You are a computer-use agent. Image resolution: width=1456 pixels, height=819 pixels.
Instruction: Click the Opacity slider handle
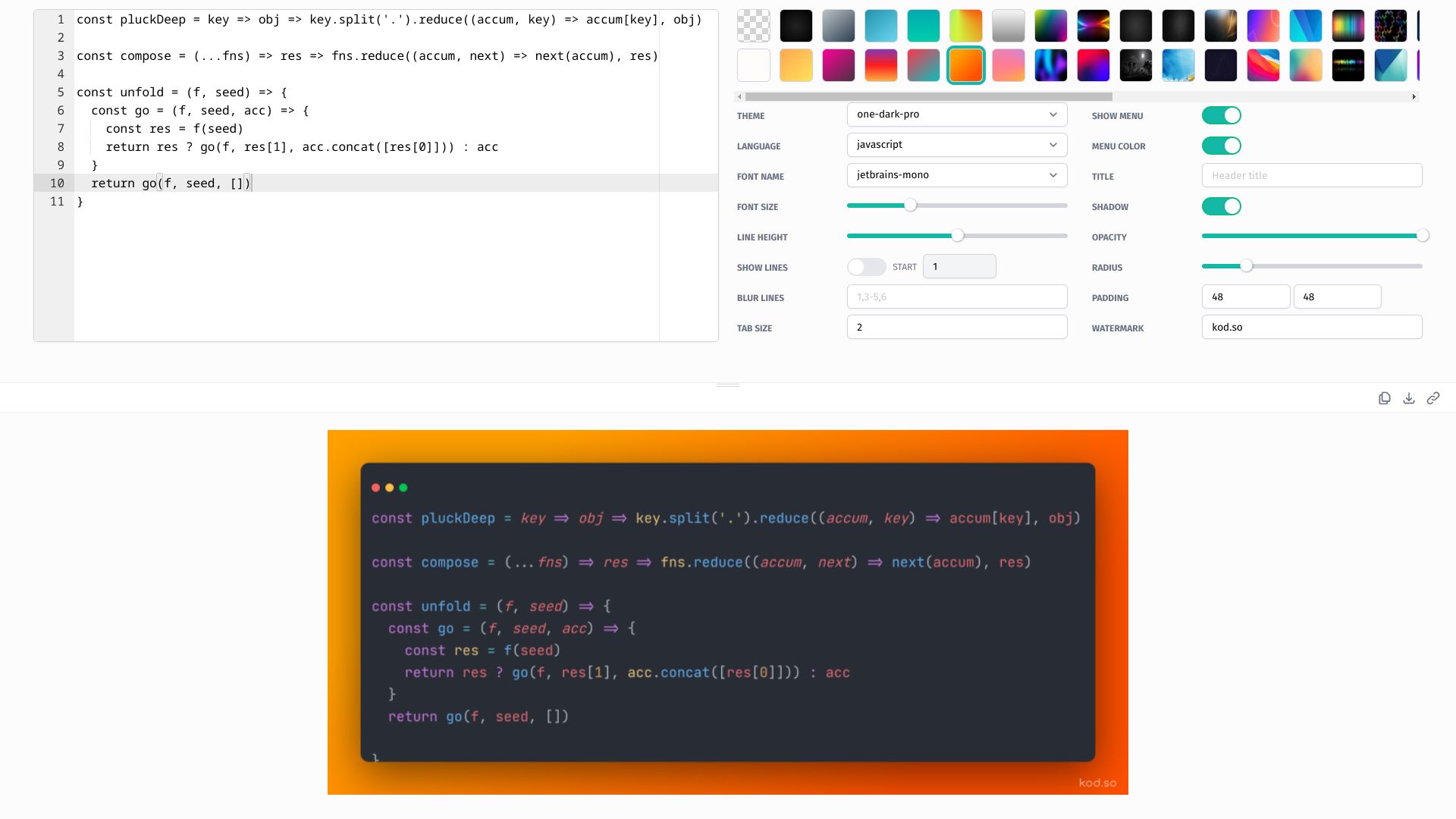[x=1422, y=236]
